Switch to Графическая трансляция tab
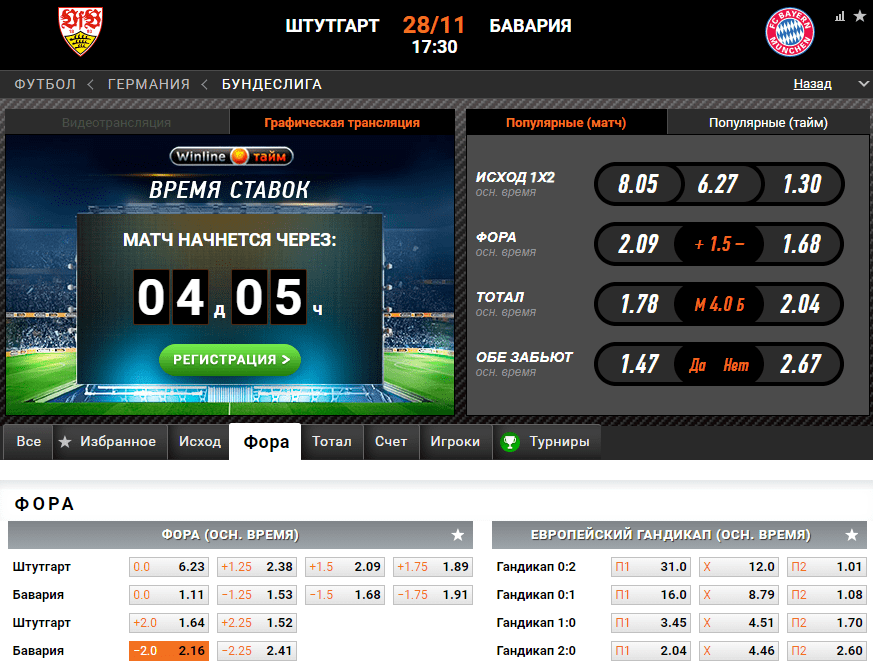Viewport: 873px width, 667px height. pos(342,122)
